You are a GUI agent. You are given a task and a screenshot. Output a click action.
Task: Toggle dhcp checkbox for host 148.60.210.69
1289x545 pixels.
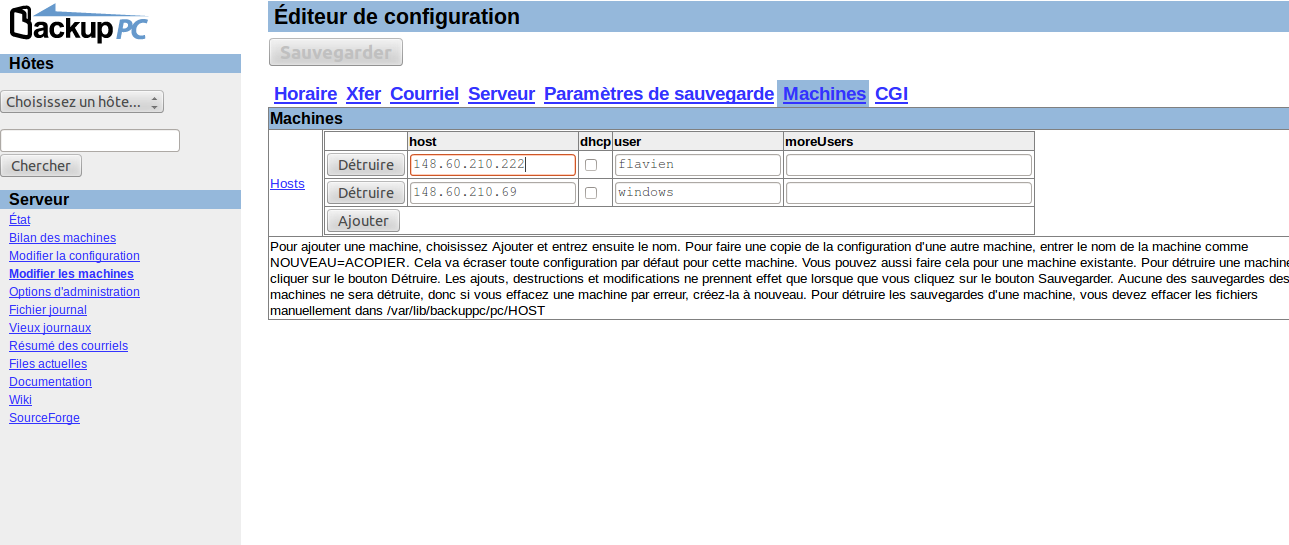point(591,193)
